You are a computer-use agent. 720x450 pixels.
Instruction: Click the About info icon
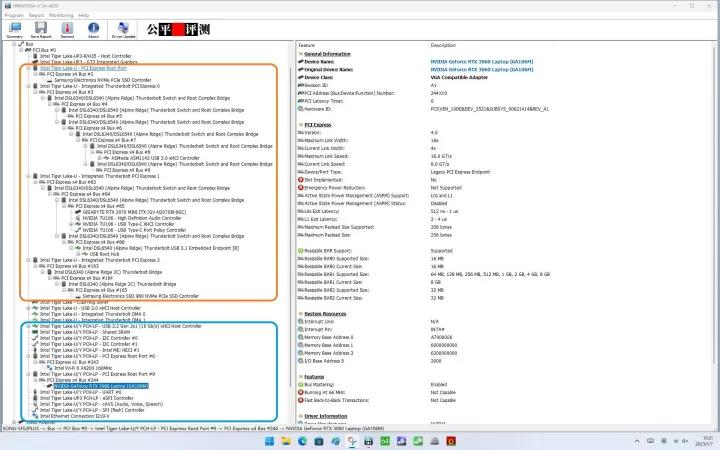pos(92,30)
